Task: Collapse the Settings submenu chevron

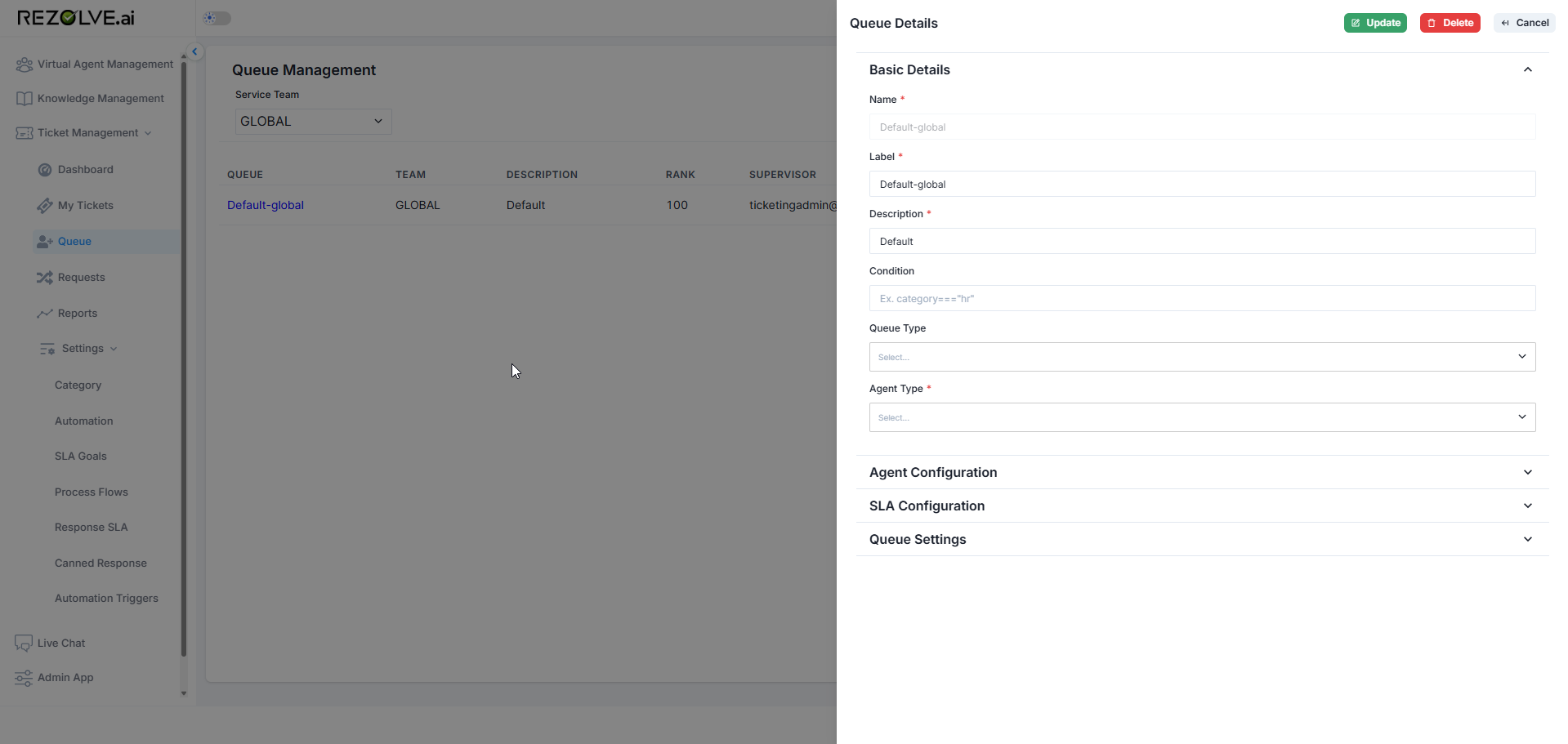Action: tap(114, 349)
